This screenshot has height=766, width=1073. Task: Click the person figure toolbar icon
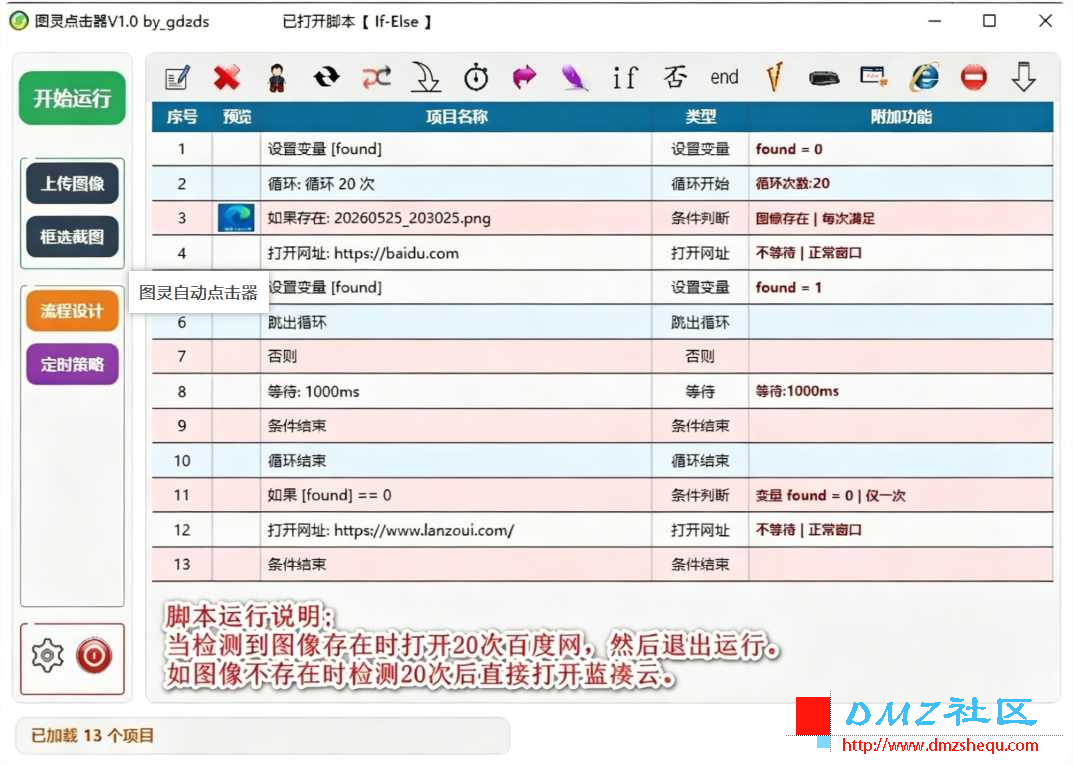(276, 77)
